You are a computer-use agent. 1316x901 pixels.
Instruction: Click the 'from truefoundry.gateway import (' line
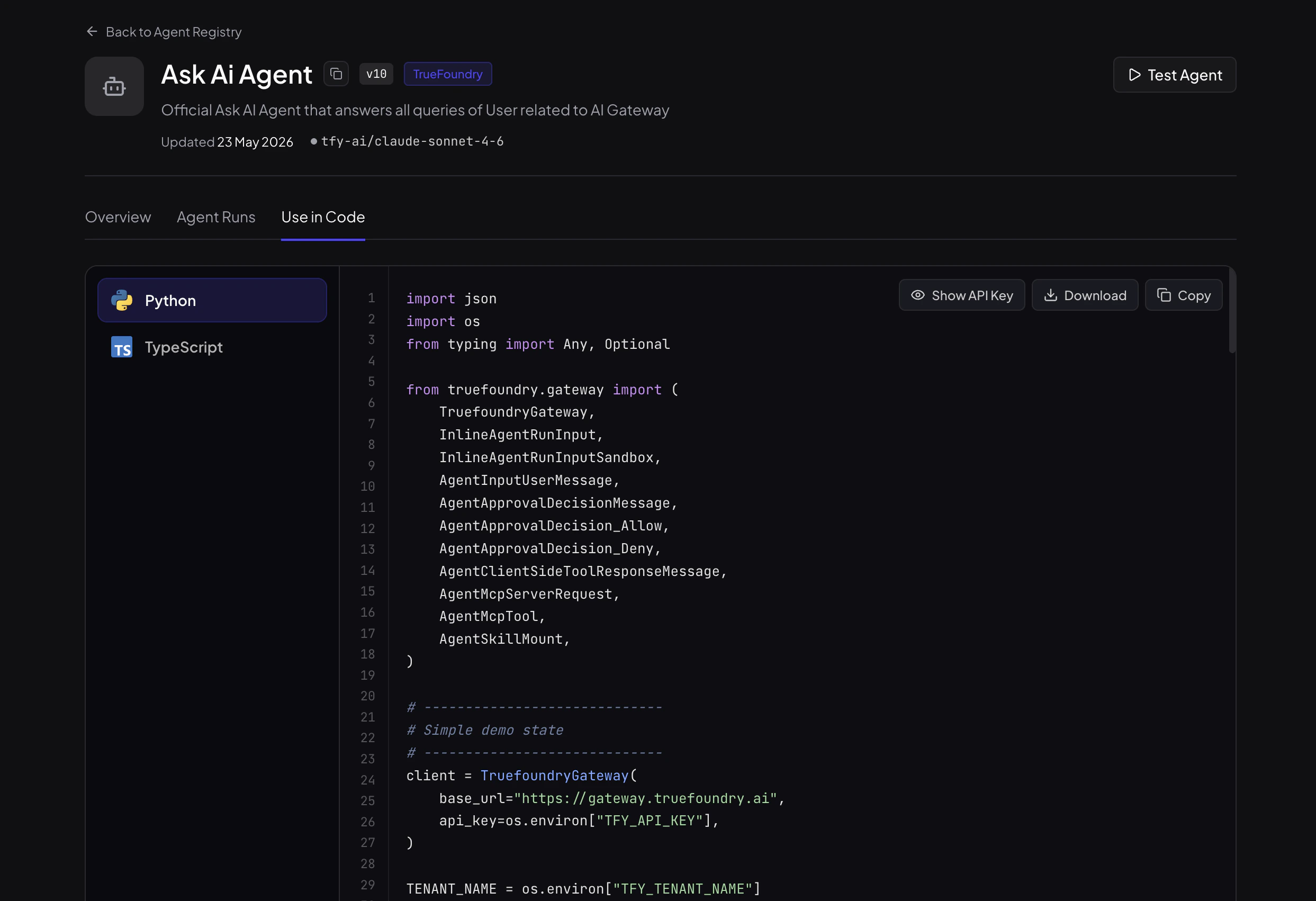[542, 390]
